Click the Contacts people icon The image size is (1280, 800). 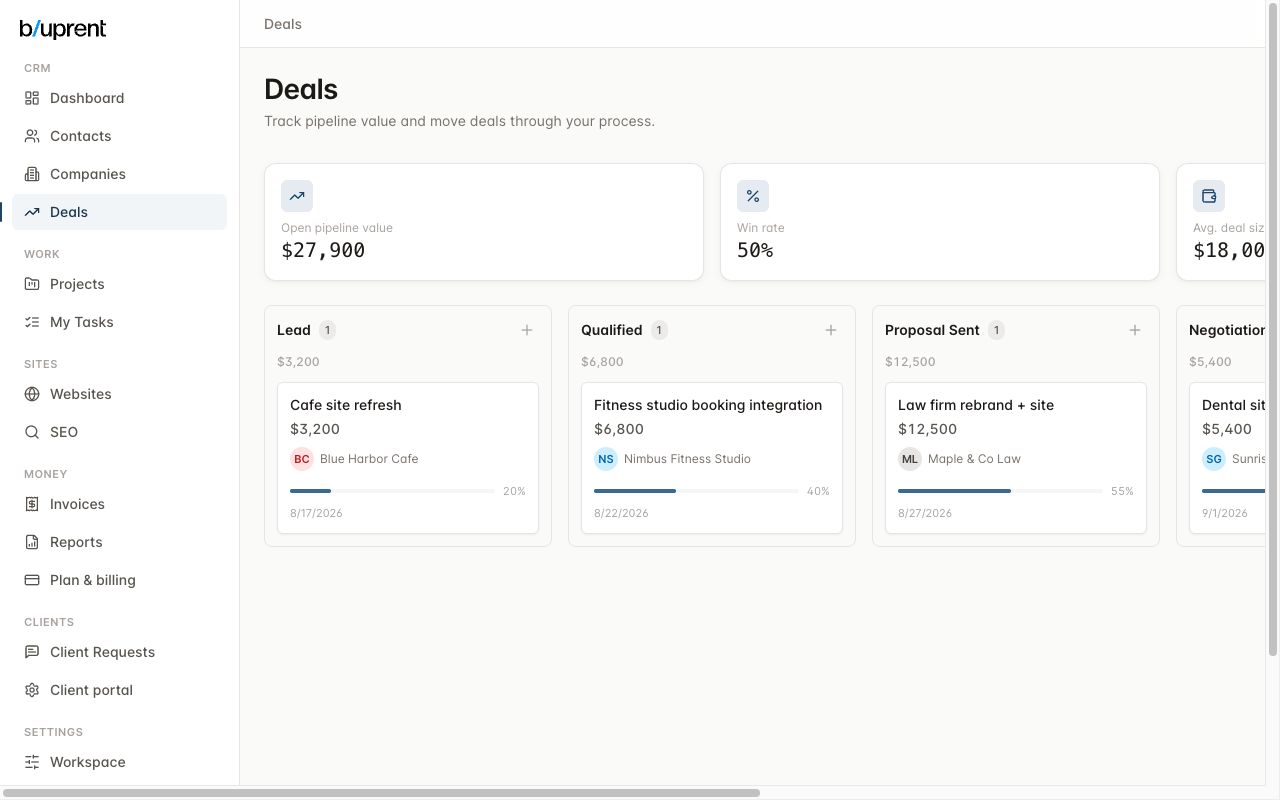32,136
